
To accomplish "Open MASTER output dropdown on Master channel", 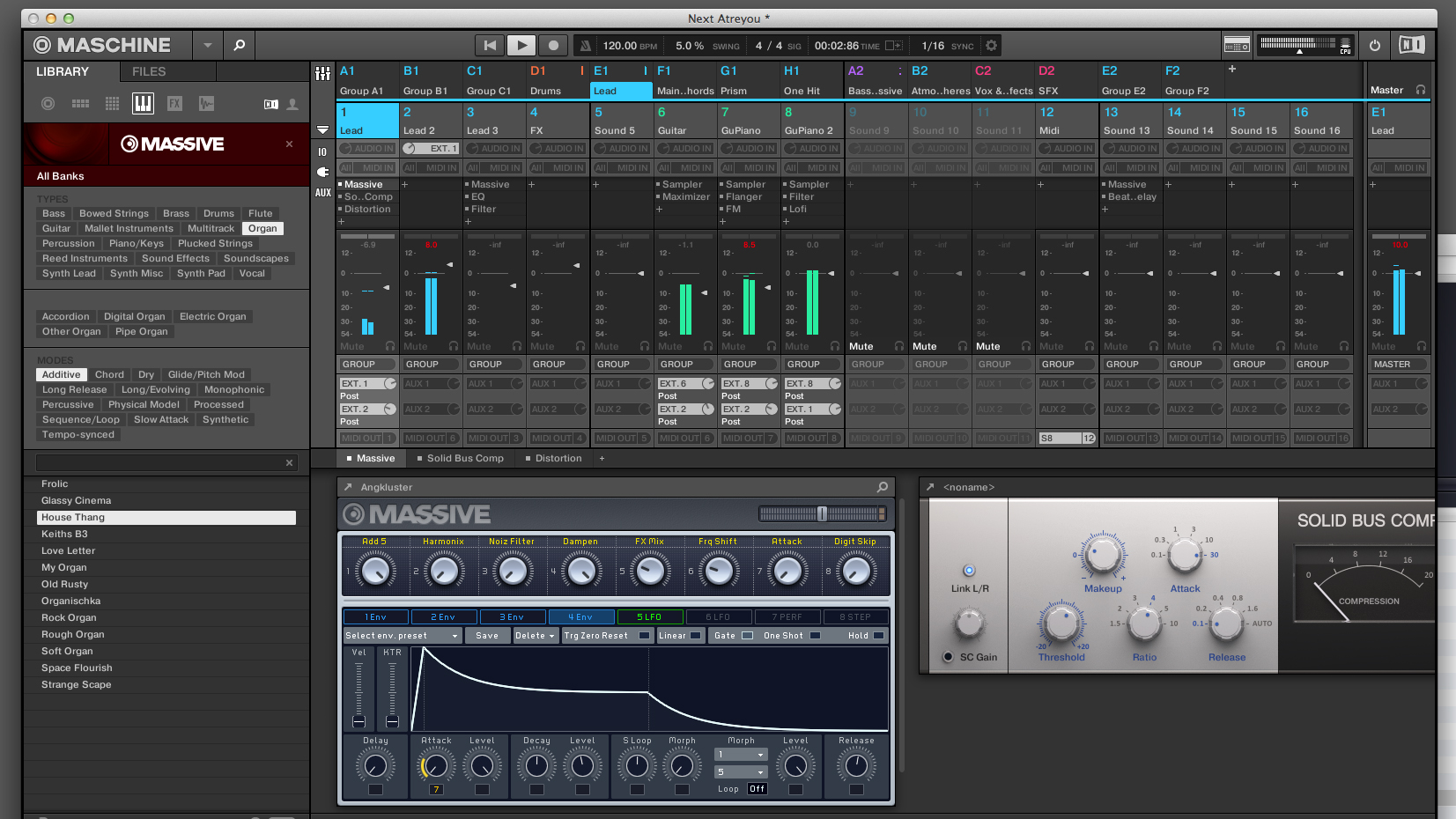I will point(1399,364).
